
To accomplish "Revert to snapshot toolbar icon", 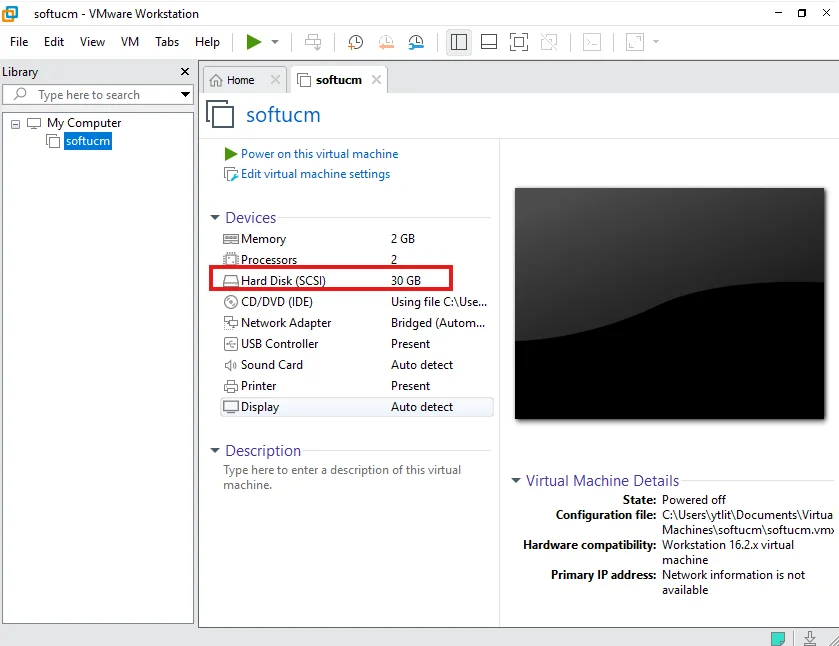I will [386, 42].
